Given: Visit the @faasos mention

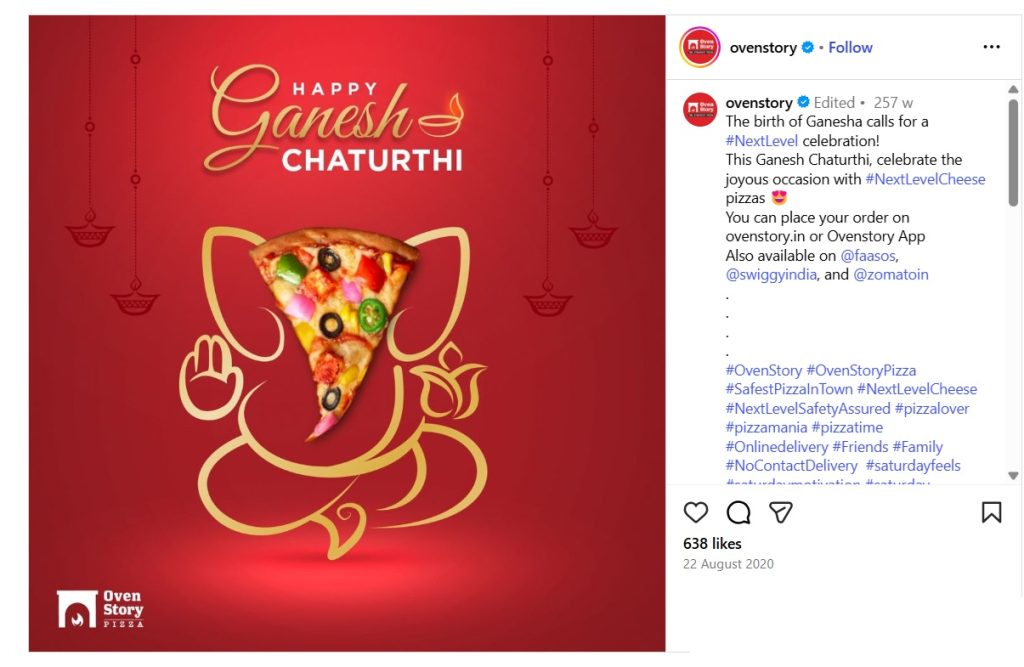Looking at the screenshot, I should click(869, 255).
